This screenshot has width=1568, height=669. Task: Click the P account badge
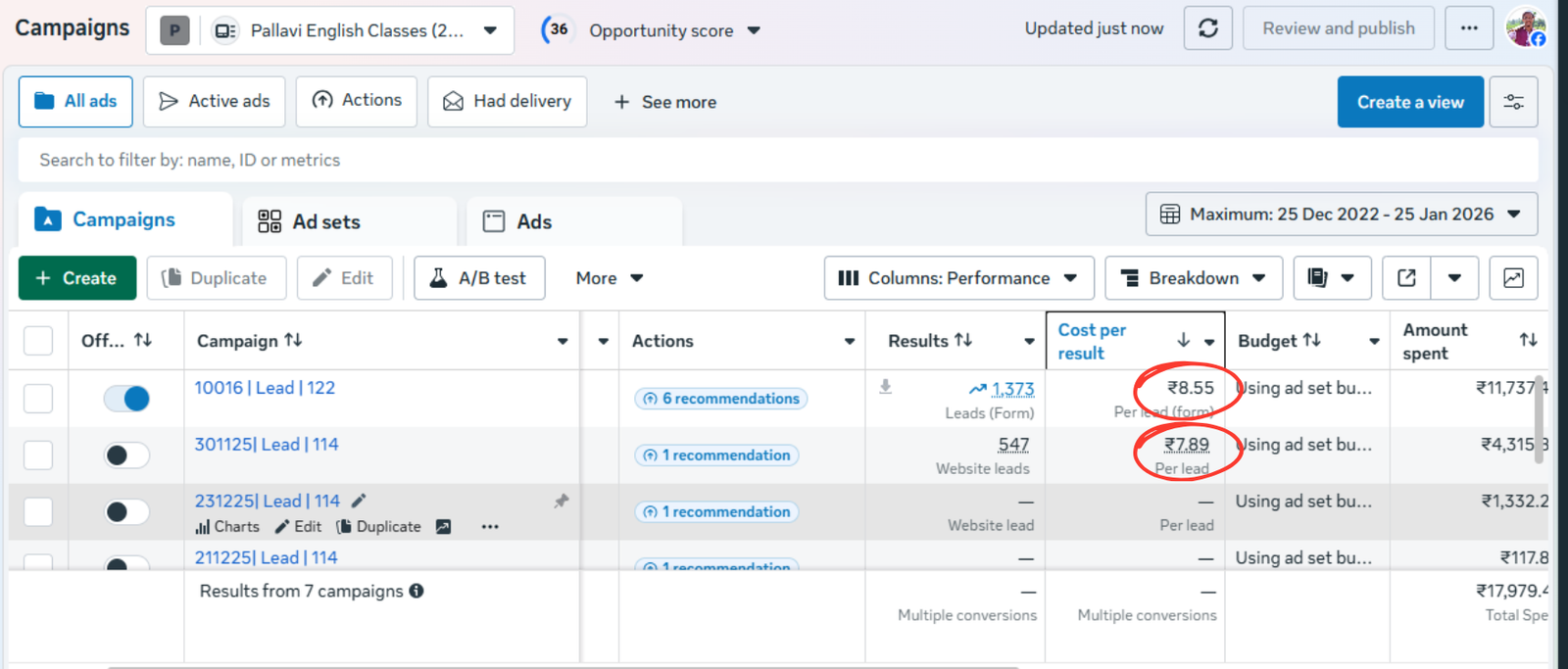click(174, 30)
